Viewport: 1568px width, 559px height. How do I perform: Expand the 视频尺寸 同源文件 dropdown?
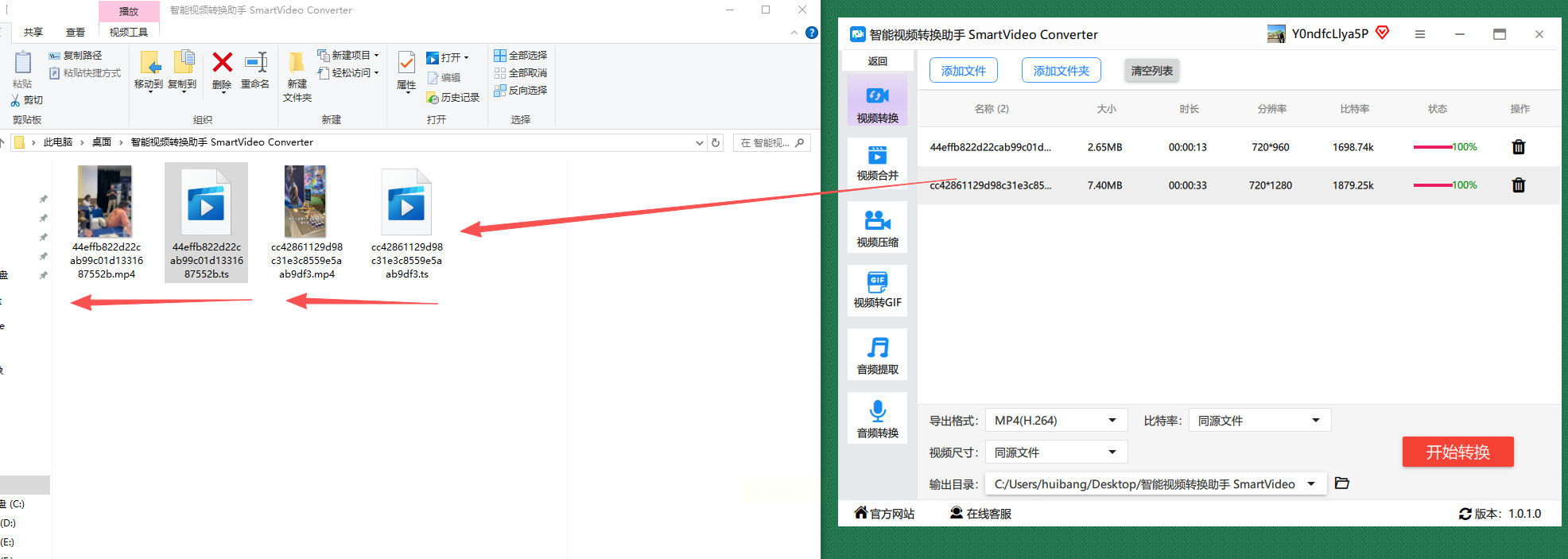click(1112, 452)
